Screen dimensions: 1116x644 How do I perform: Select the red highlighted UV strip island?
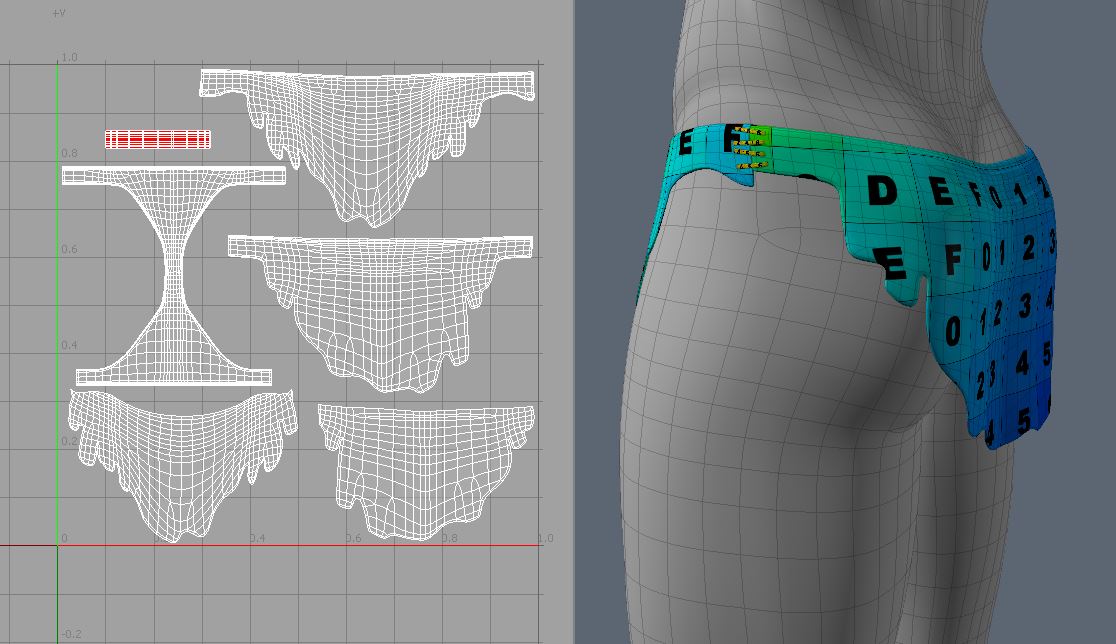tap(158, 139)
